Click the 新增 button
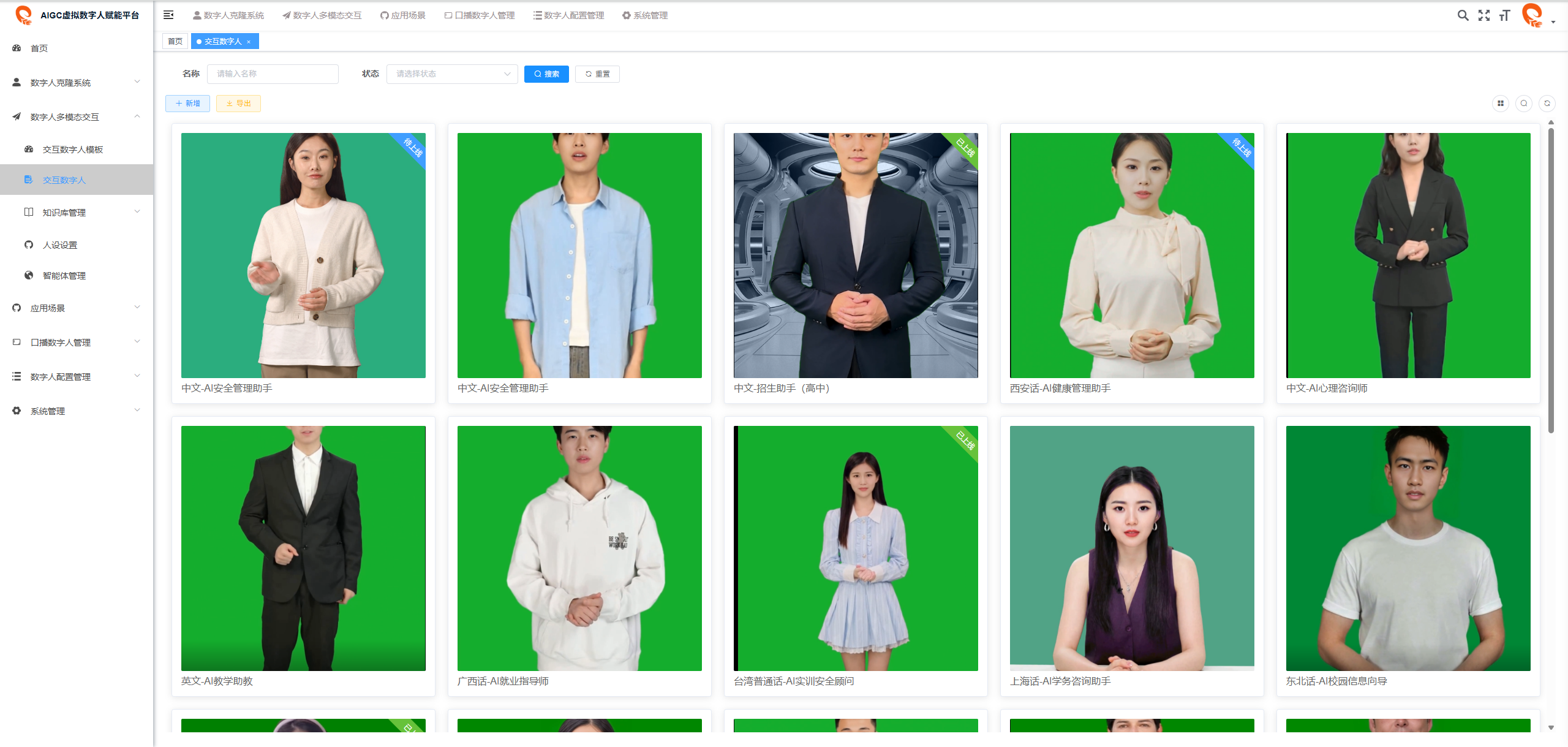Viewport: 1568px width, 747px height. (187, 104)
